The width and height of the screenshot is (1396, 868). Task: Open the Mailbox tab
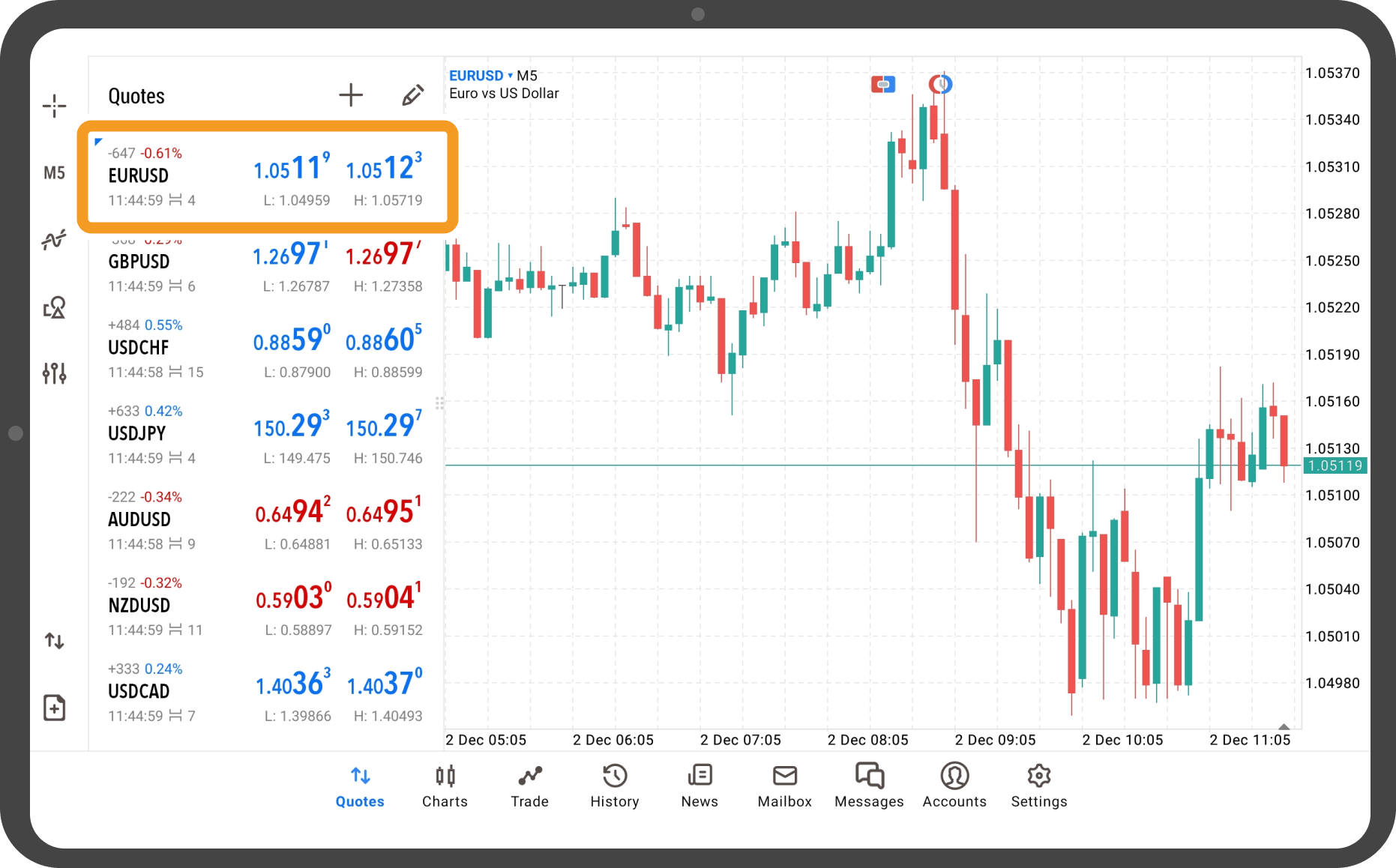(784, 786)
